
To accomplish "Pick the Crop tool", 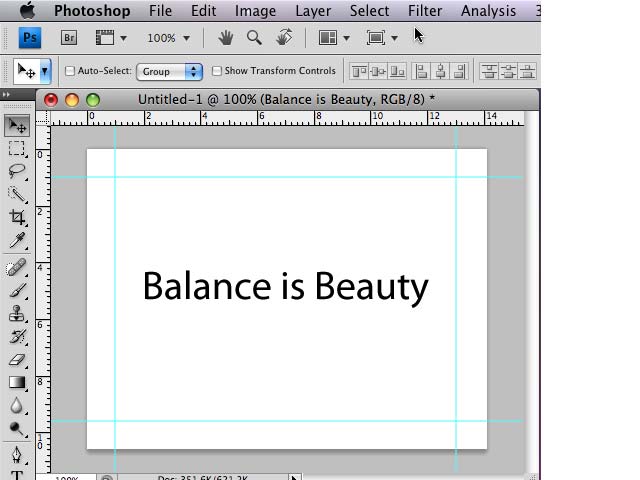I will 17,217.
